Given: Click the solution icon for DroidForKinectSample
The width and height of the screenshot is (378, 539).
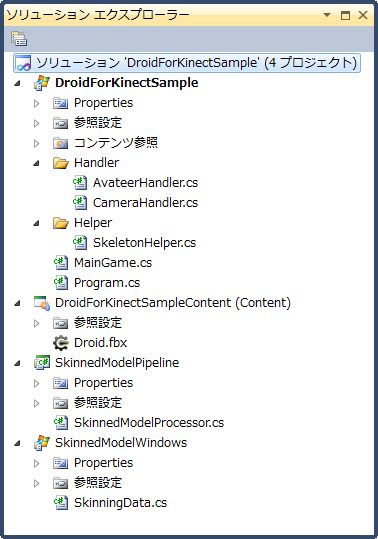Looking at the screenshot, I should pos(23,63).
